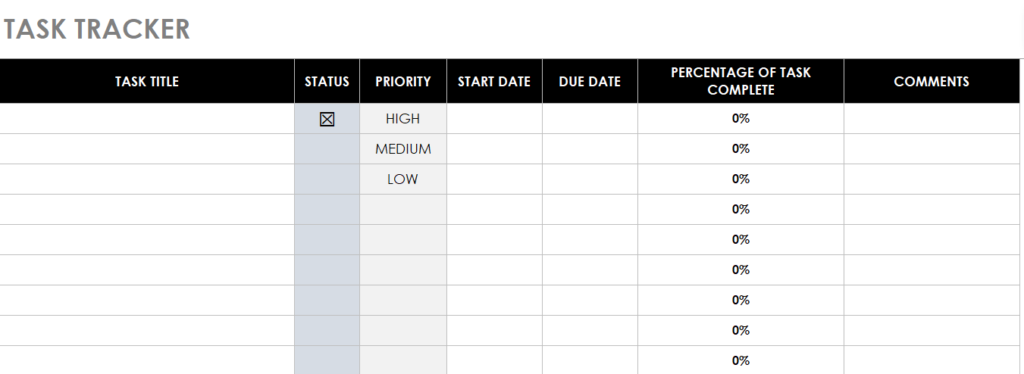Select the LOW priority cell

tap(403, 179)
